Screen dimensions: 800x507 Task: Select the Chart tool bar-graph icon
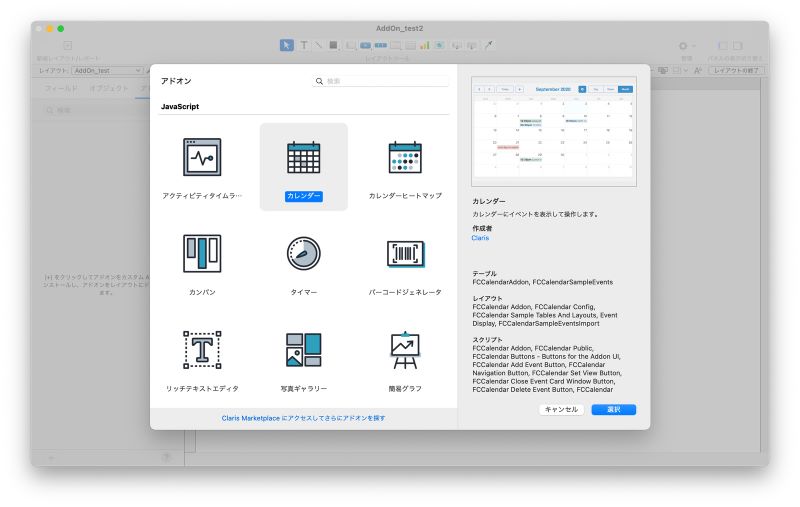[x=424, y=46]
